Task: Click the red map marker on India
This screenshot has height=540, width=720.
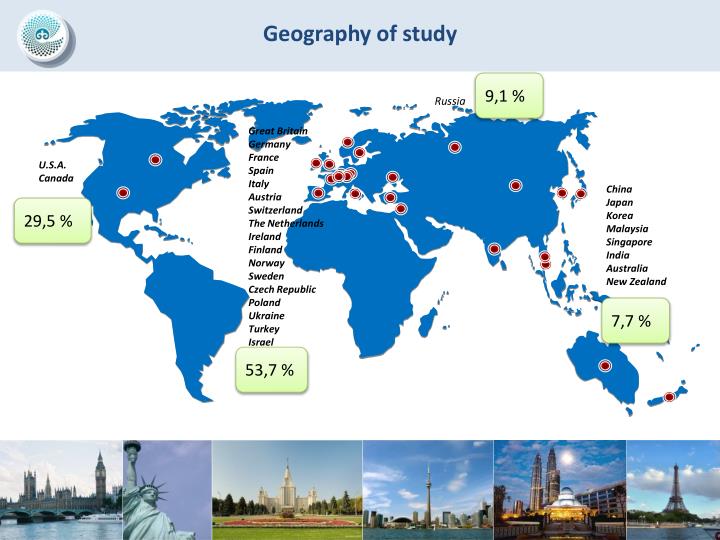Action: coord(494,249)
